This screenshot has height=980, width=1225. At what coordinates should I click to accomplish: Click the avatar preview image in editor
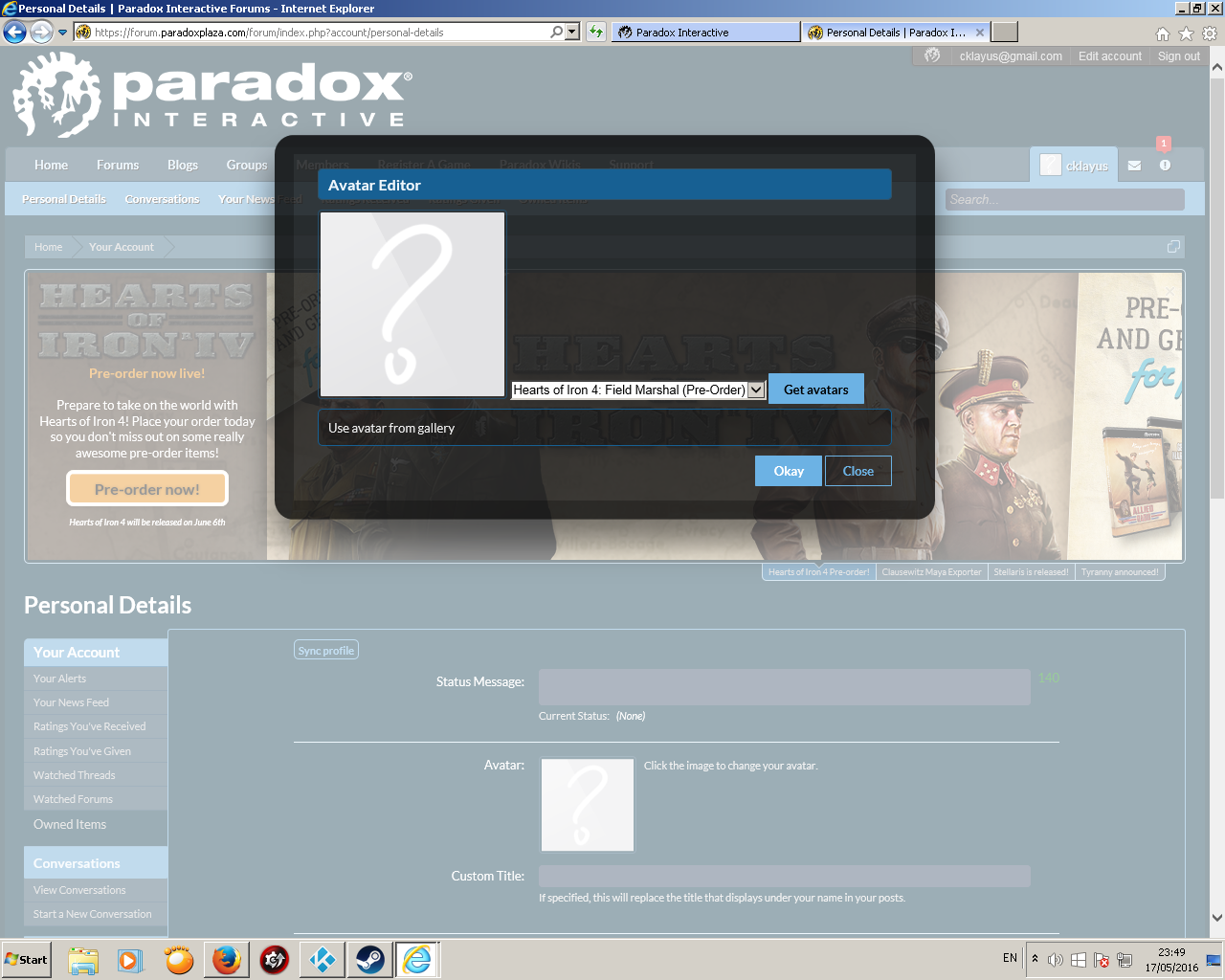(412, 304)
